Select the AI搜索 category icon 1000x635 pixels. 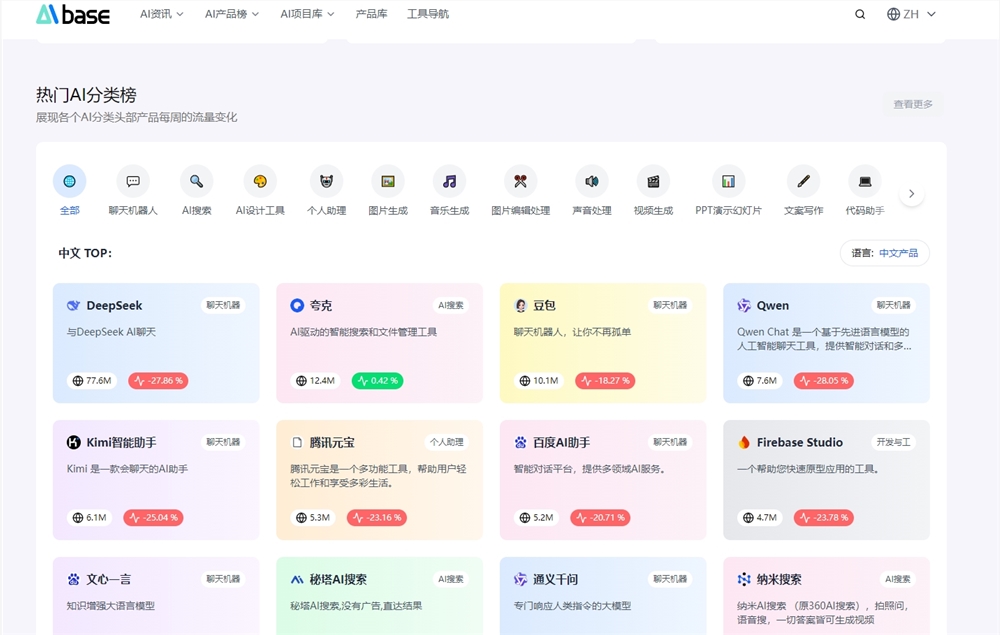[x=196, y=180]
